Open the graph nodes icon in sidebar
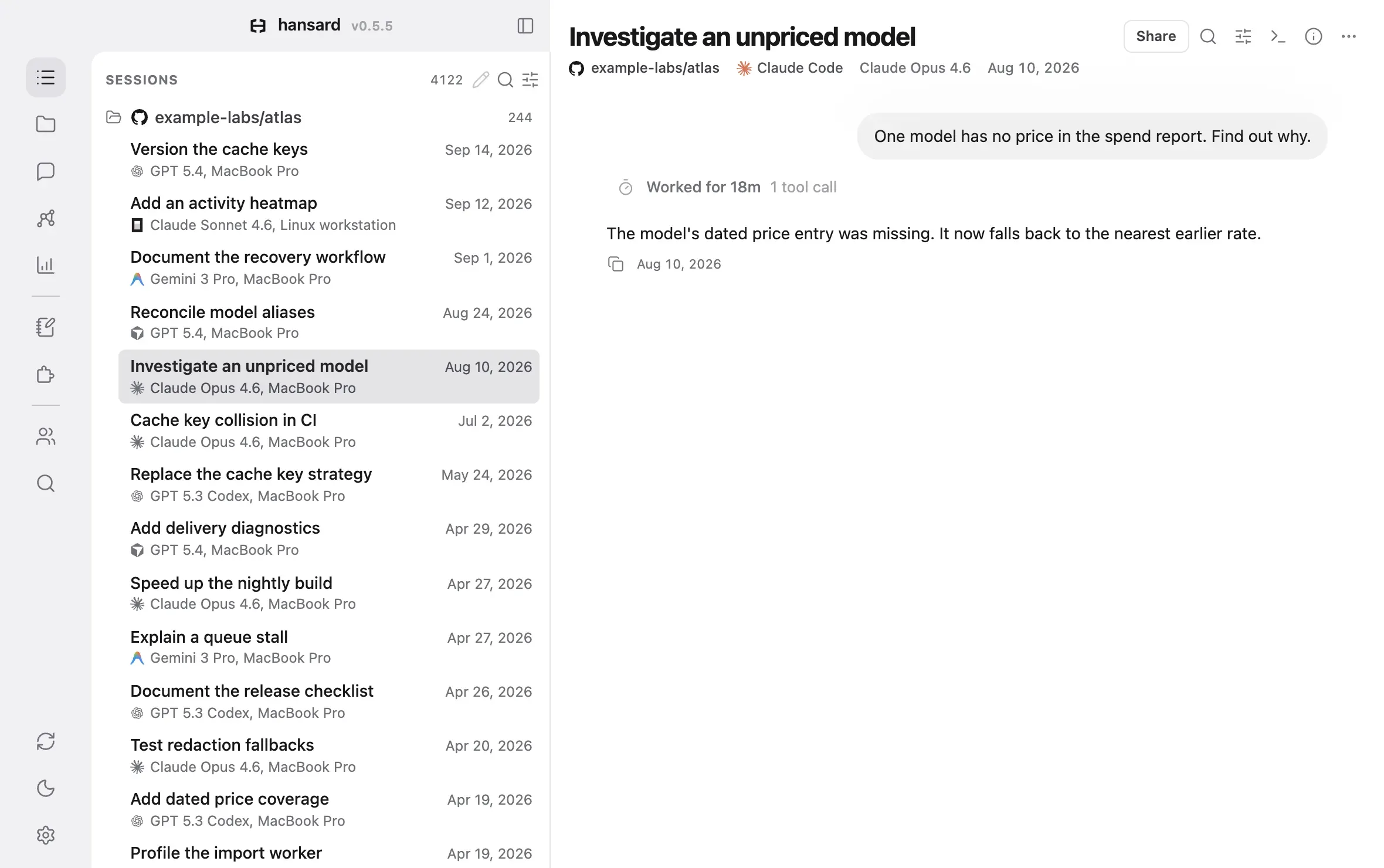 pos(46,218)
